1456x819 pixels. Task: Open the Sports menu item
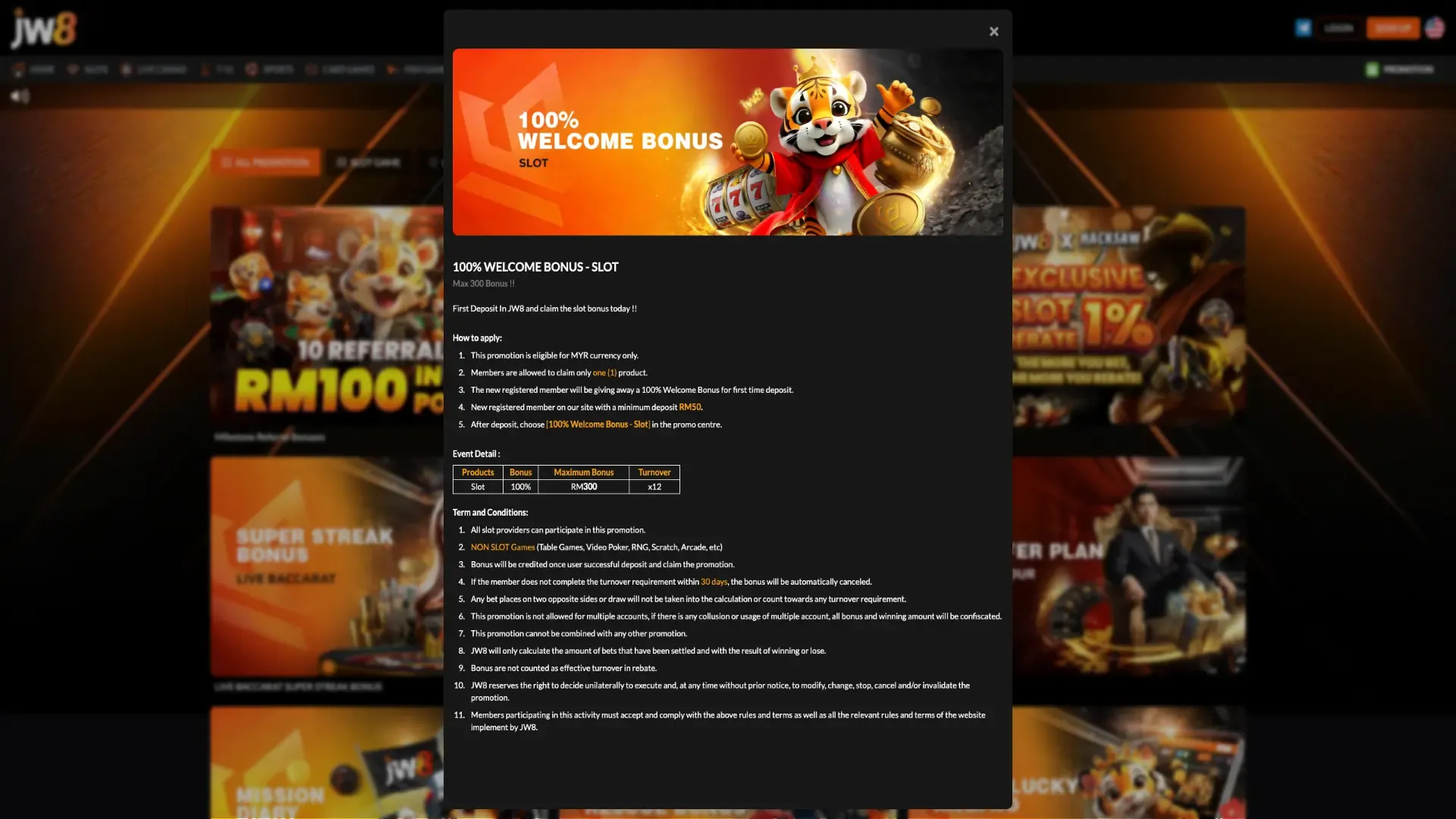[x=270, y=69]
